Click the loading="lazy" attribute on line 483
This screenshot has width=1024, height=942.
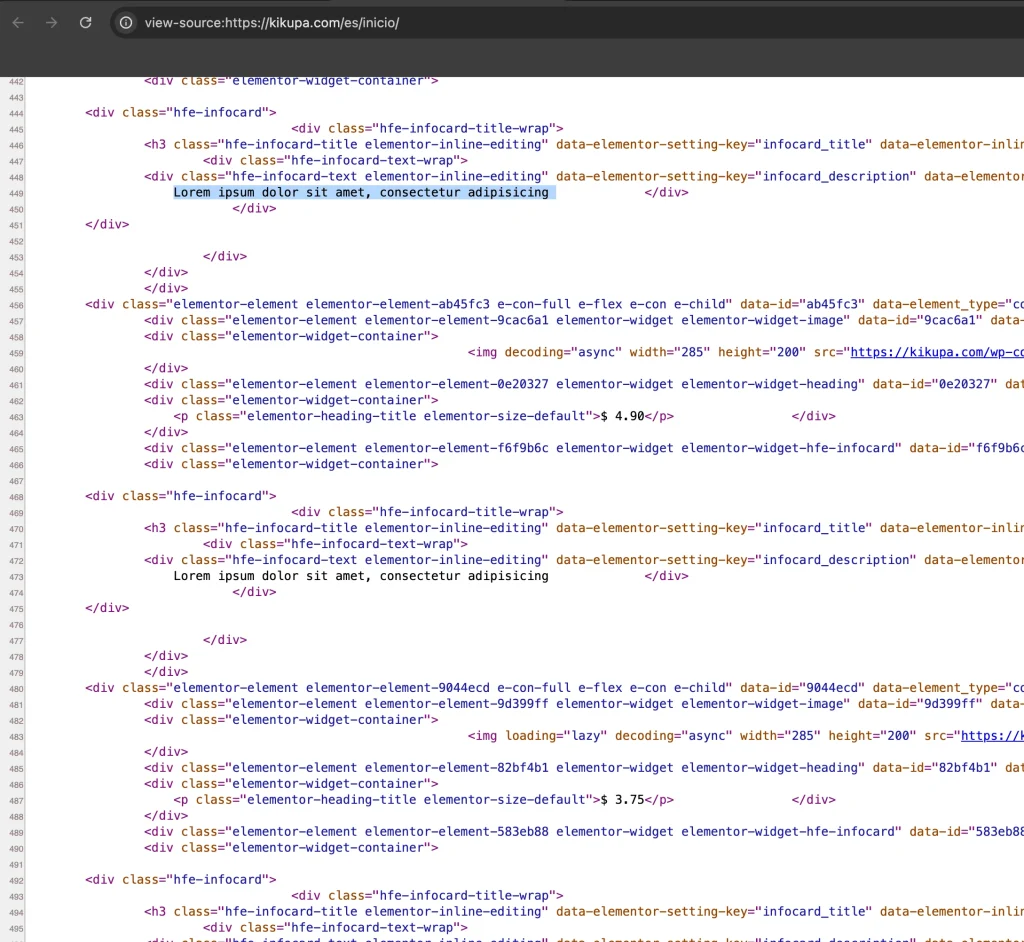click(556, 736)
